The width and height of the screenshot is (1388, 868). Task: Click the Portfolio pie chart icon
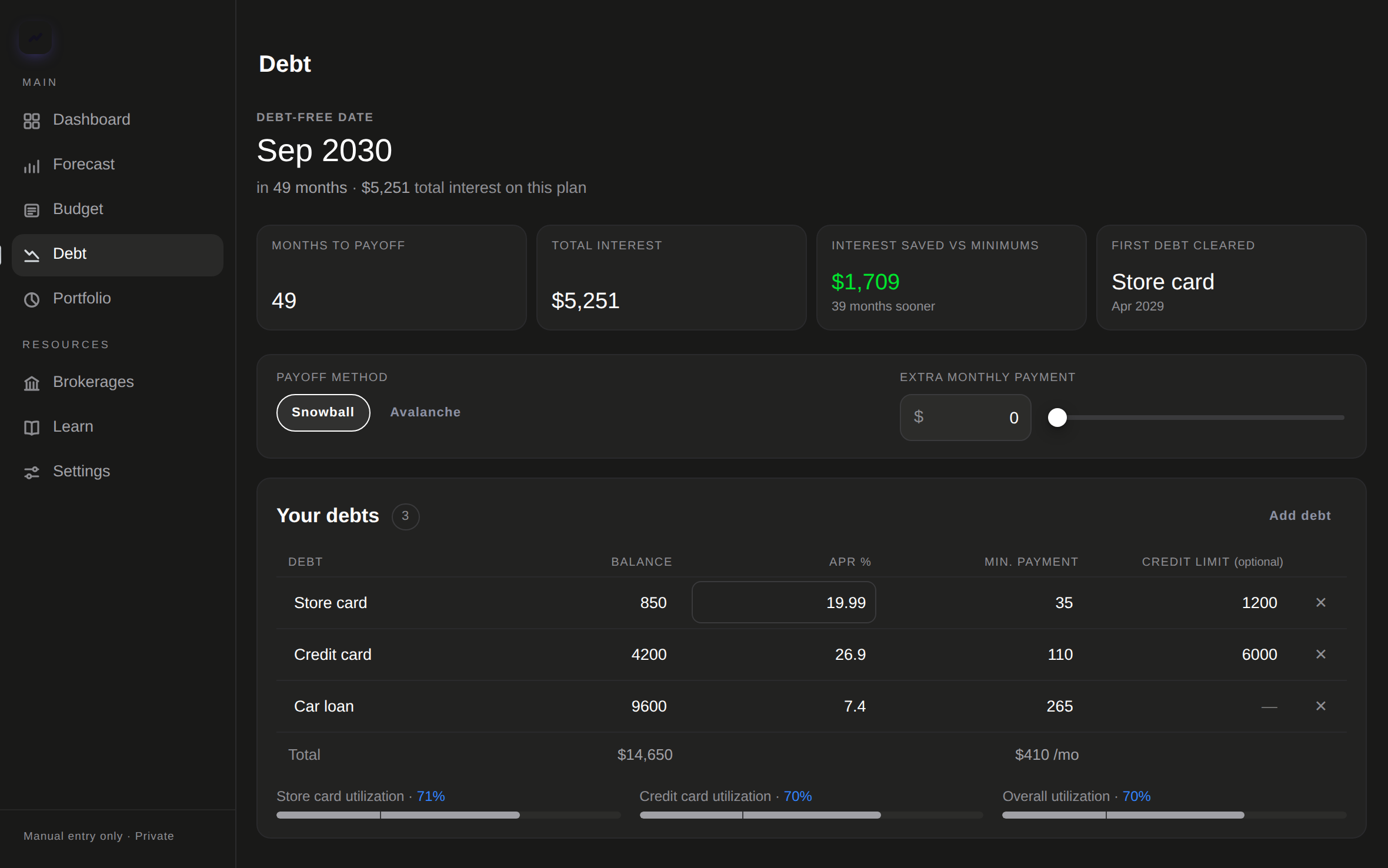click(x=32, y=299)
